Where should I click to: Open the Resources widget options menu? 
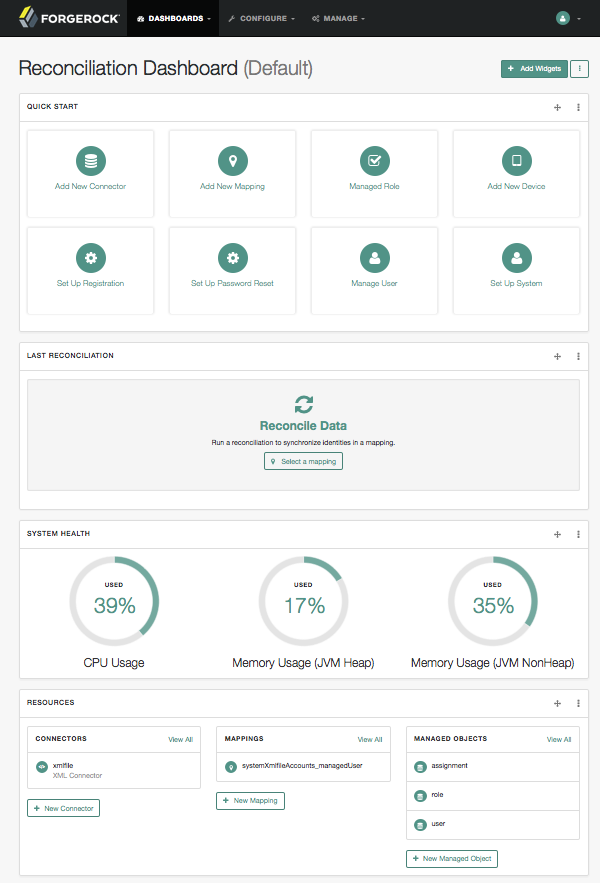[578, 703]
